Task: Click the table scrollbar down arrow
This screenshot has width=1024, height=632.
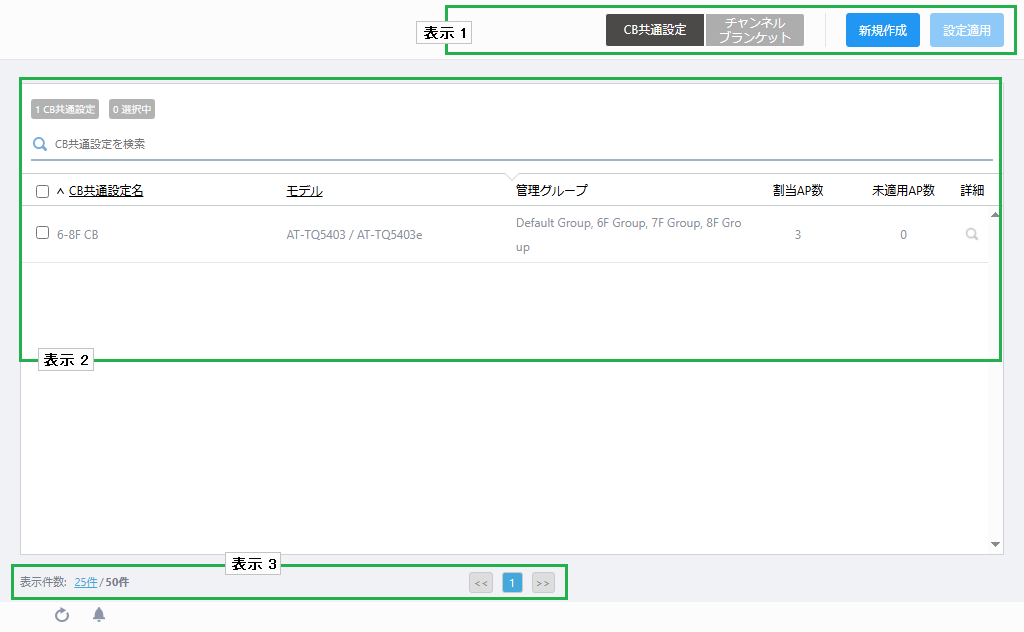Action: coord(995,545)
